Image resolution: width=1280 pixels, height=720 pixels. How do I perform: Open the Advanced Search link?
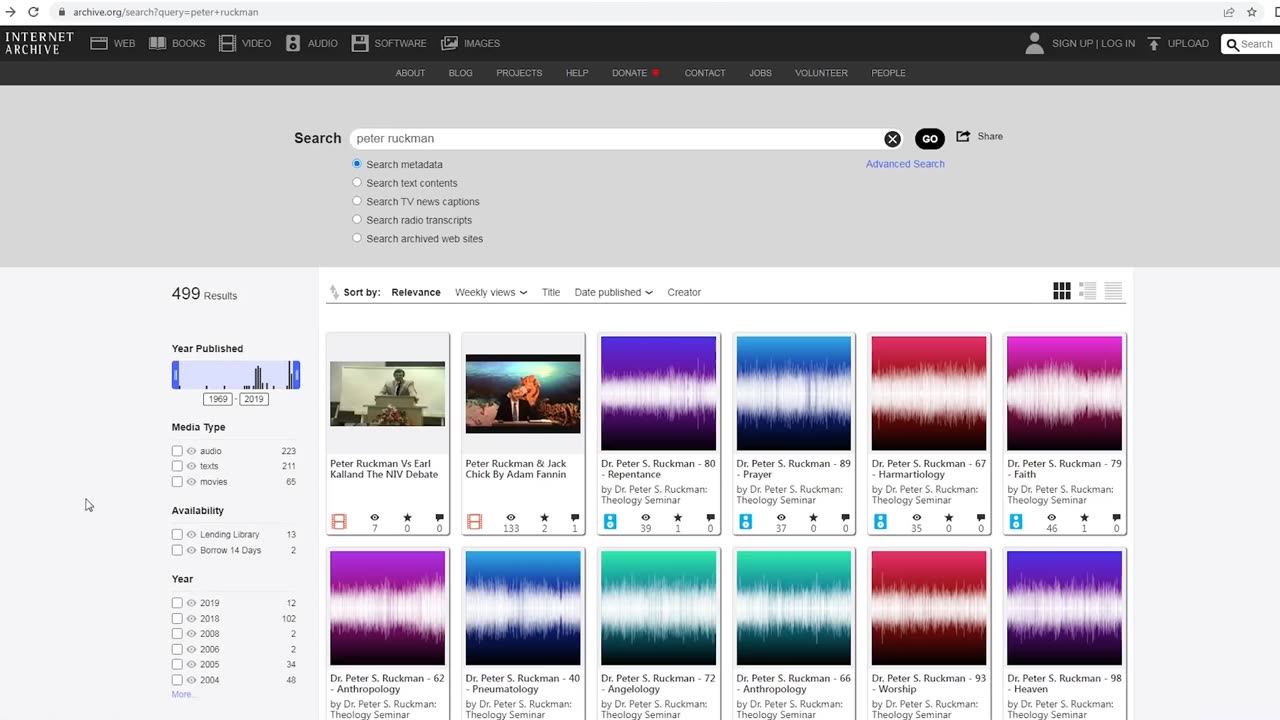click(x=905, y=164)
